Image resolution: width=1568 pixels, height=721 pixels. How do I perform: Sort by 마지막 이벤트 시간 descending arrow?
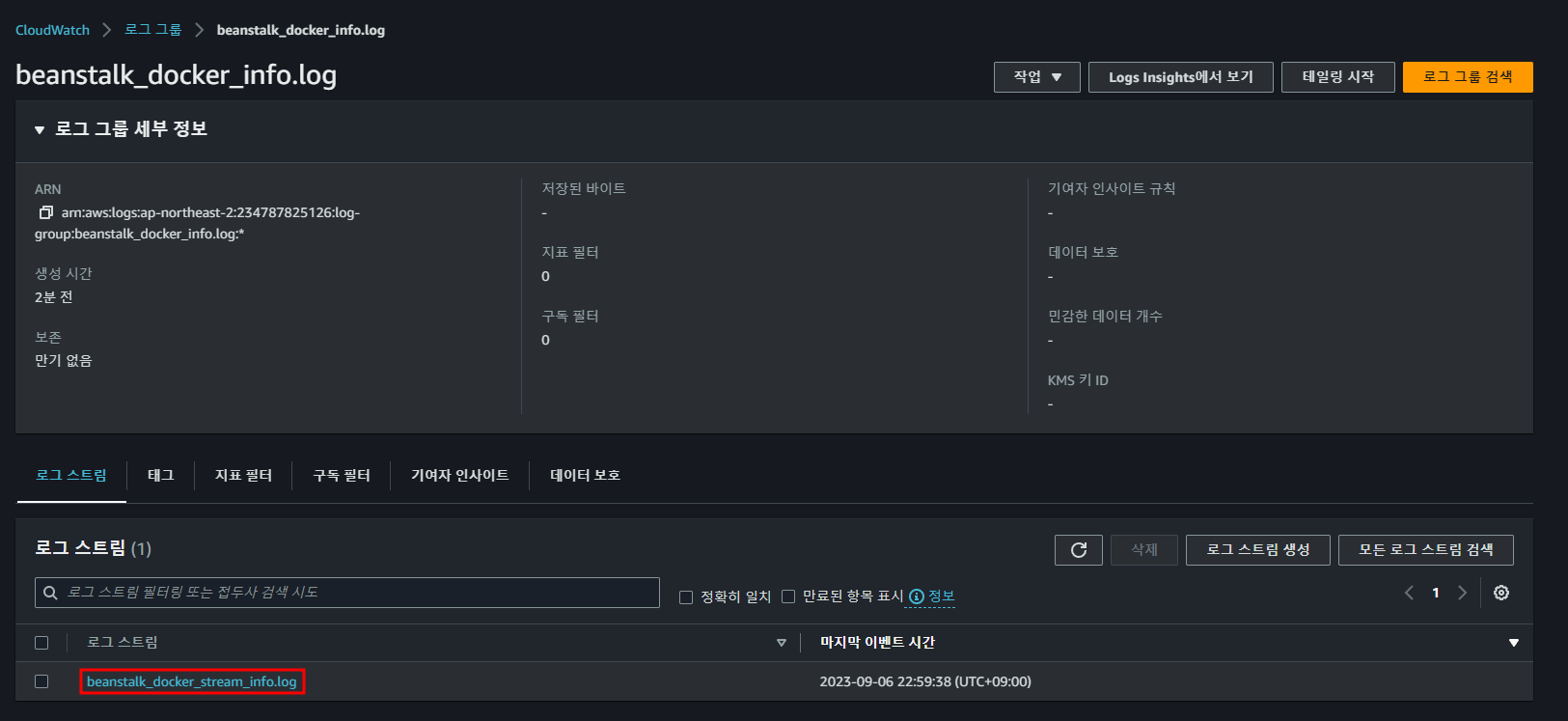pos(1514,643)
